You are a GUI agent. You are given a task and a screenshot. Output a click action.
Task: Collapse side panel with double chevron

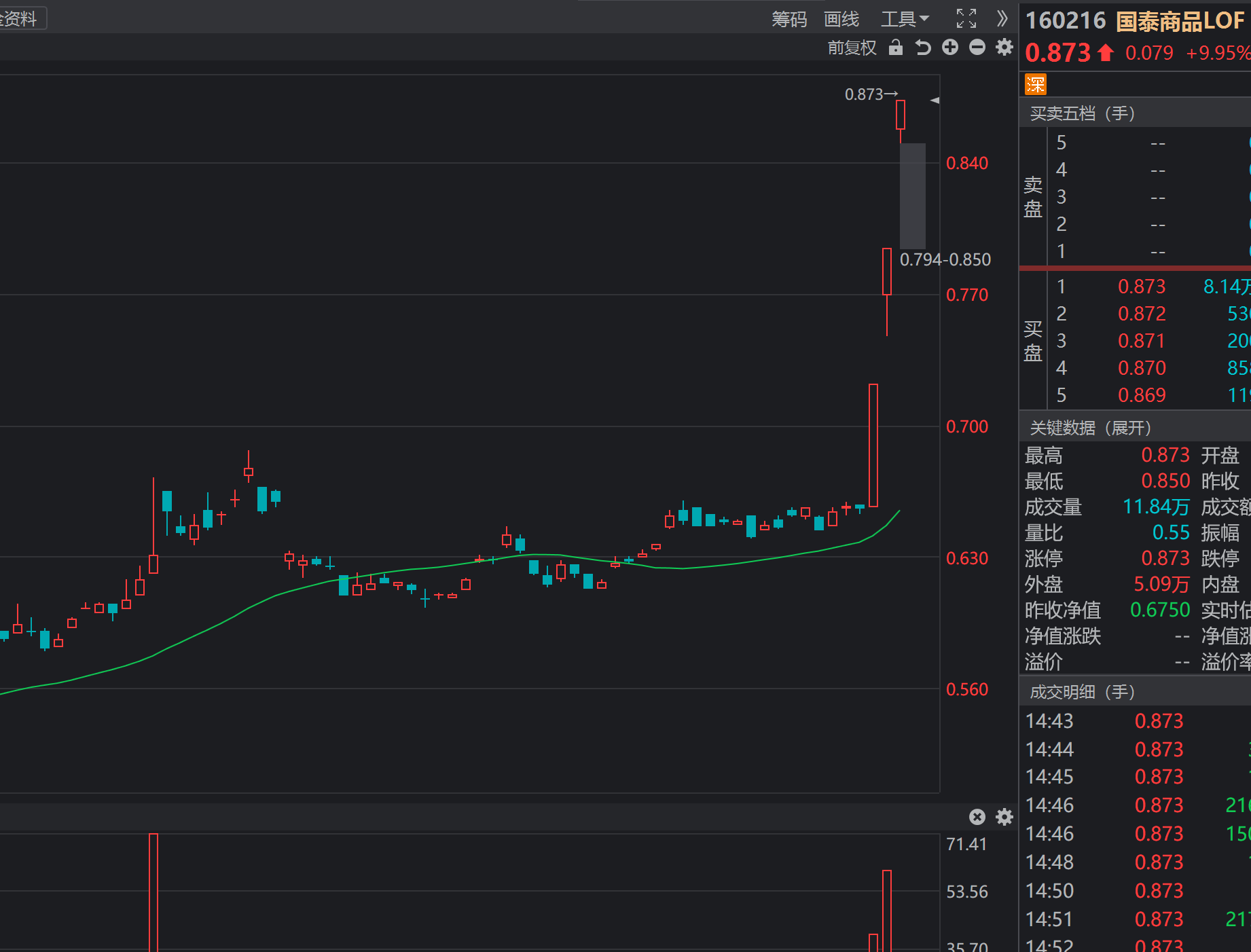click(1002, 19)
